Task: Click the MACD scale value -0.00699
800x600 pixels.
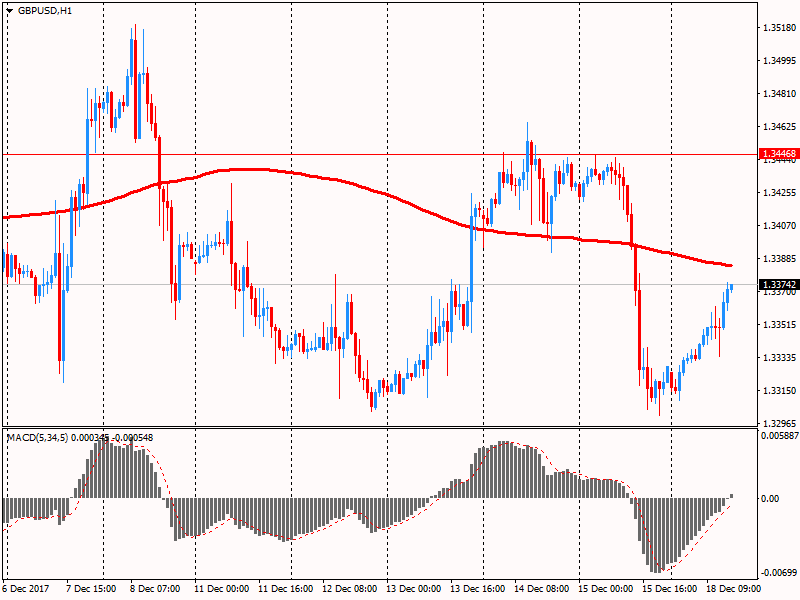Action: click(779, 572)
